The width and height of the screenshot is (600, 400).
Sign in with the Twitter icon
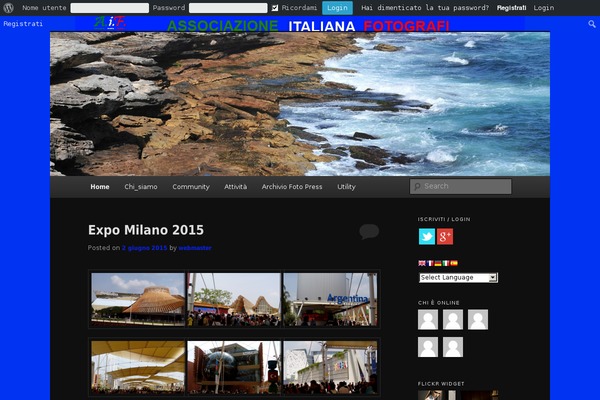coord(427,237)
